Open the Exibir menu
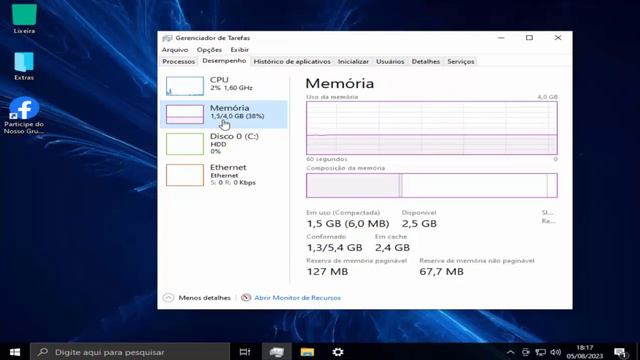The height and width of the screenshot is (360, 640). point(240,50)
